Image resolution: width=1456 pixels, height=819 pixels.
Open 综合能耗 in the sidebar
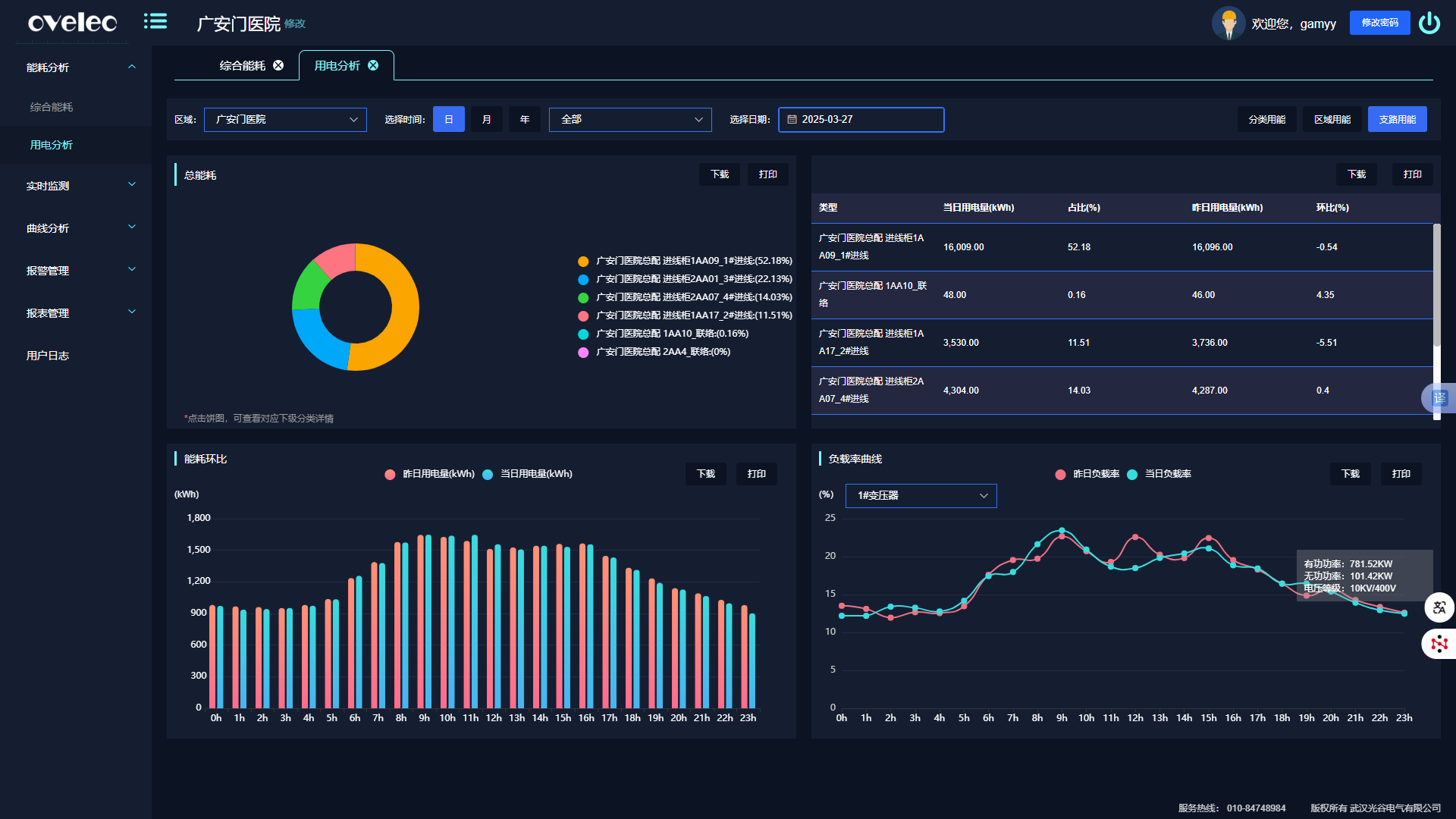point(52,107)
